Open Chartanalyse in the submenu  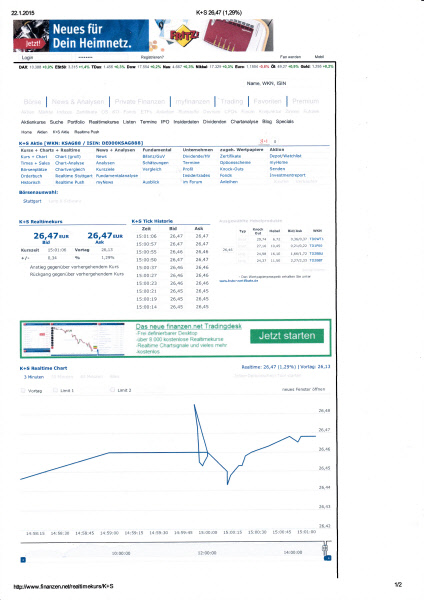pyautogui.click(x=244, y=122)
